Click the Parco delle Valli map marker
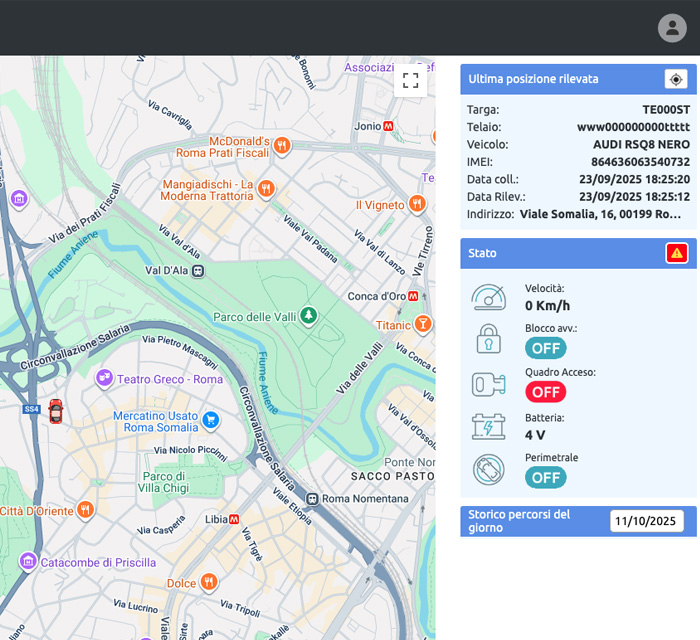The width and height of the screenshot is (700, 640). coord(310,316)
